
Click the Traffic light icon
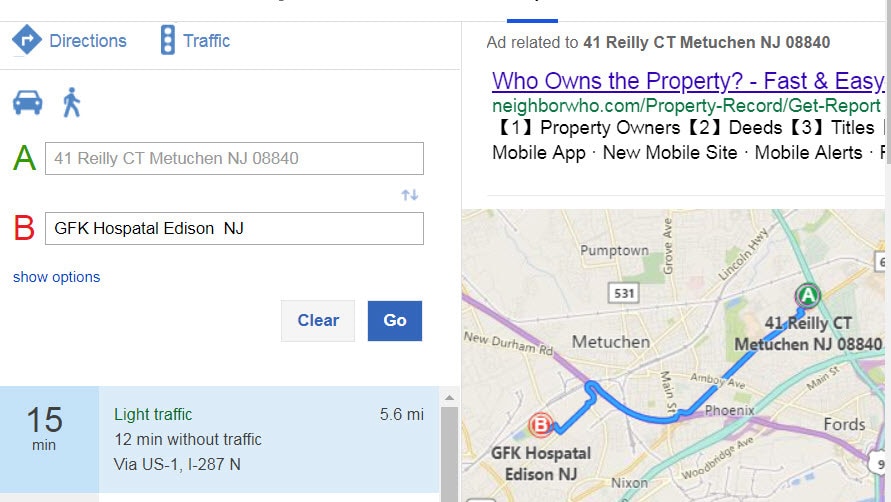point(168,40)
